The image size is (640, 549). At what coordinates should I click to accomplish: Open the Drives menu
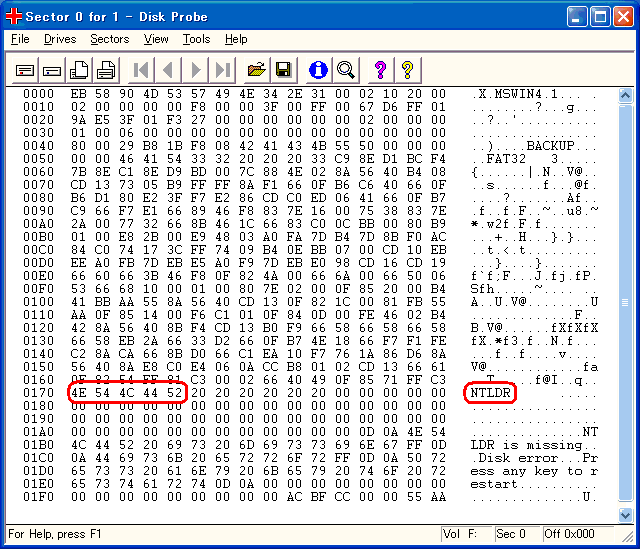tap(59, 39)
